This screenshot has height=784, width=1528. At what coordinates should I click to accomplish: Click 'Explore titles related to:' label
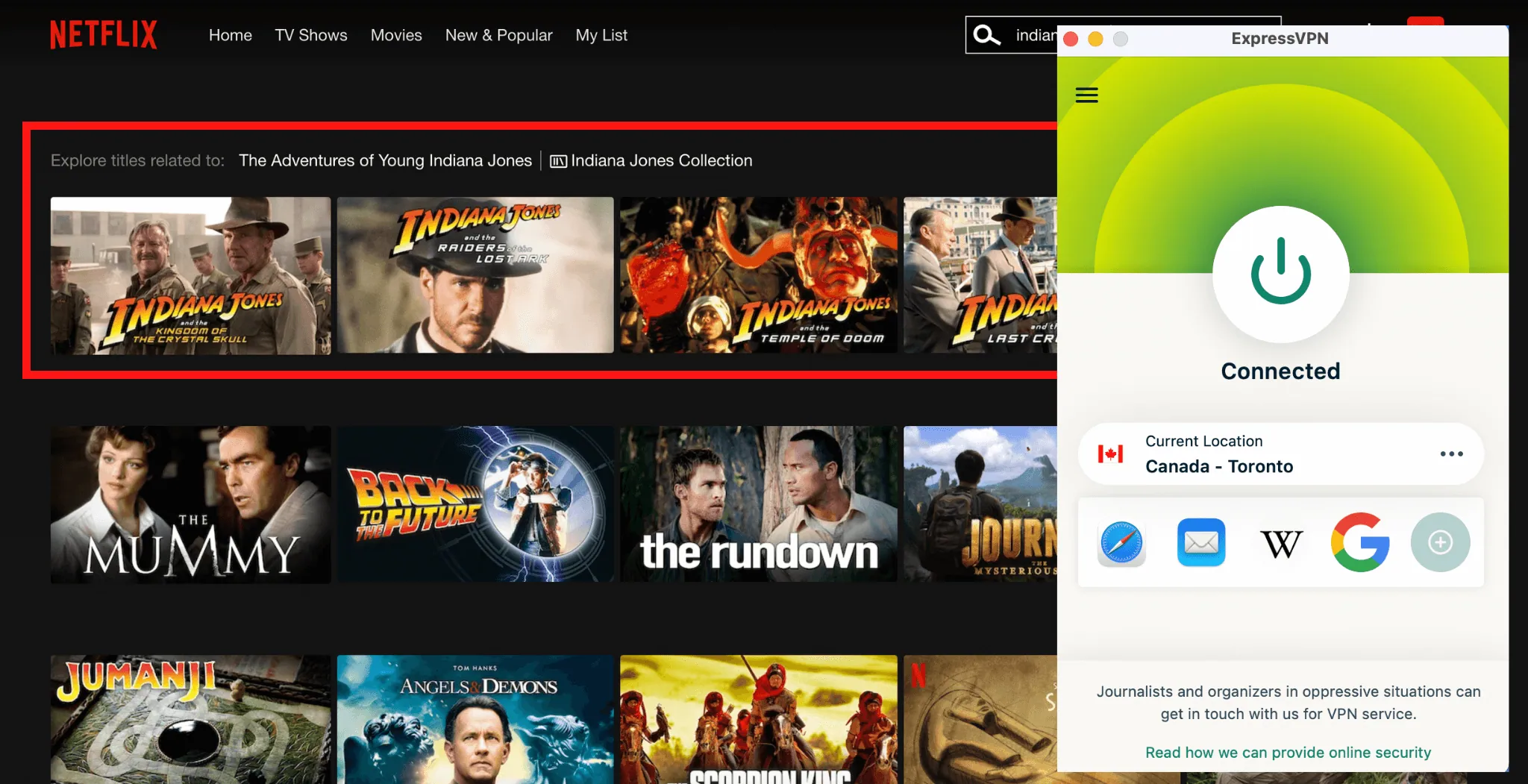(x=137, y=160)
